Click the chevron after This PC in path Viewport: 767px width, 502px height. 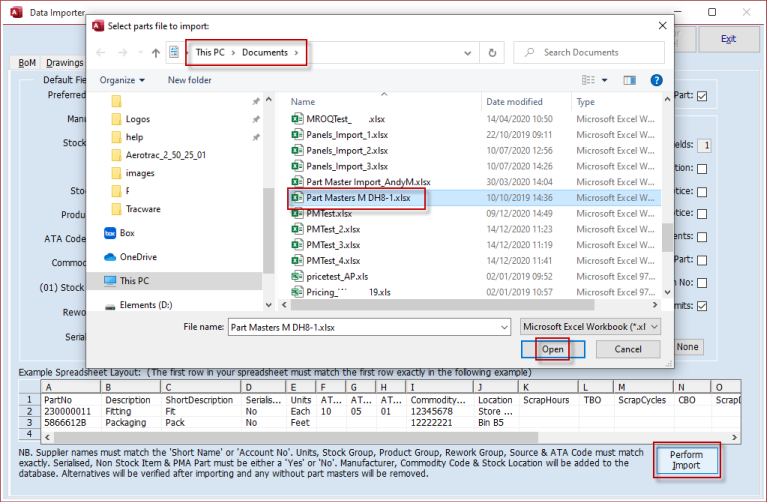coord(233,53)
